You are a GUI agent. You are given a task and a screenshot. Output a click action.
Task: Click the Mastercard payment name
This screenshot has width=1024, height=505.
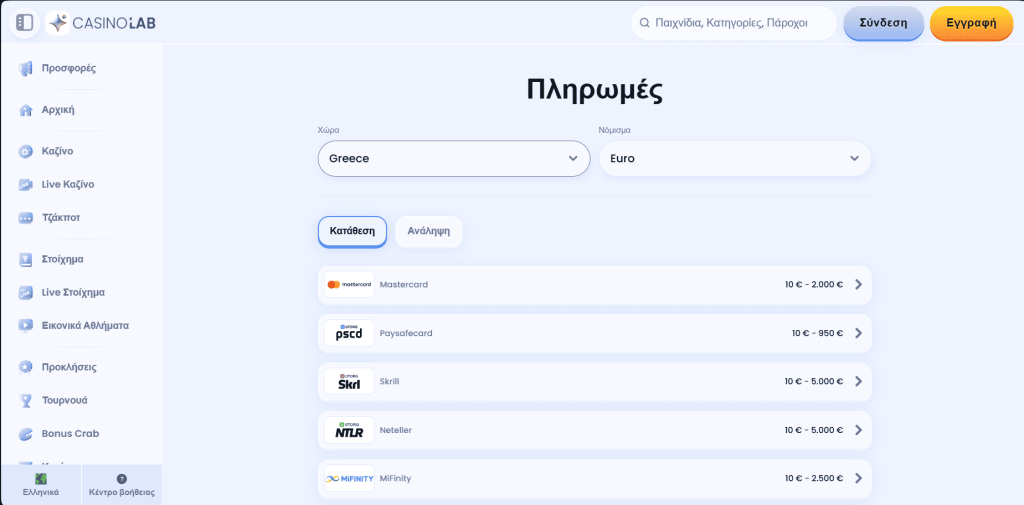(x=404, y=285)
